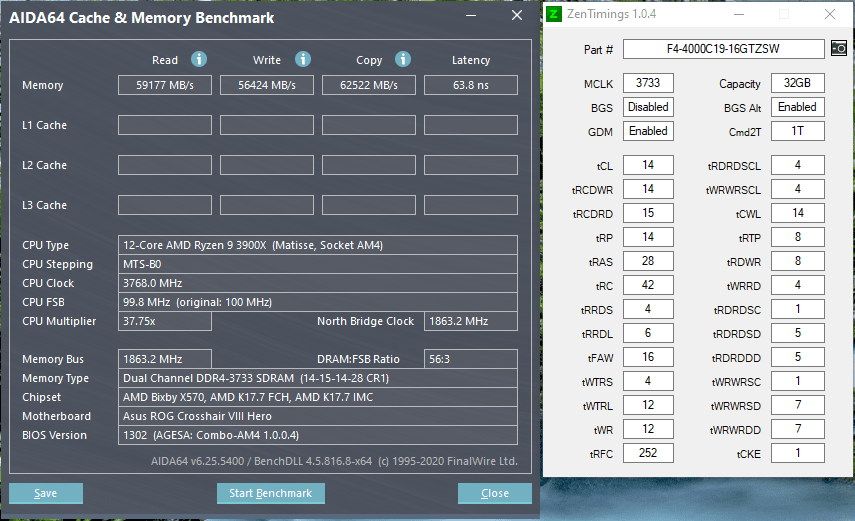Image resolution: width=855 pixels, height=521 pixels.
Task: Click the empty L3 Cache Latency field
Action: click(x=471, y=205)
